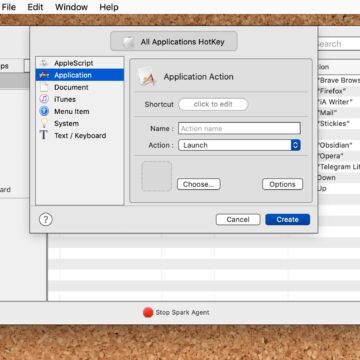Image resolution: width=360 pixels, height=360 pixels.
Task: Select the Text / Keyboard row label
Action: [x=80, y=135]
